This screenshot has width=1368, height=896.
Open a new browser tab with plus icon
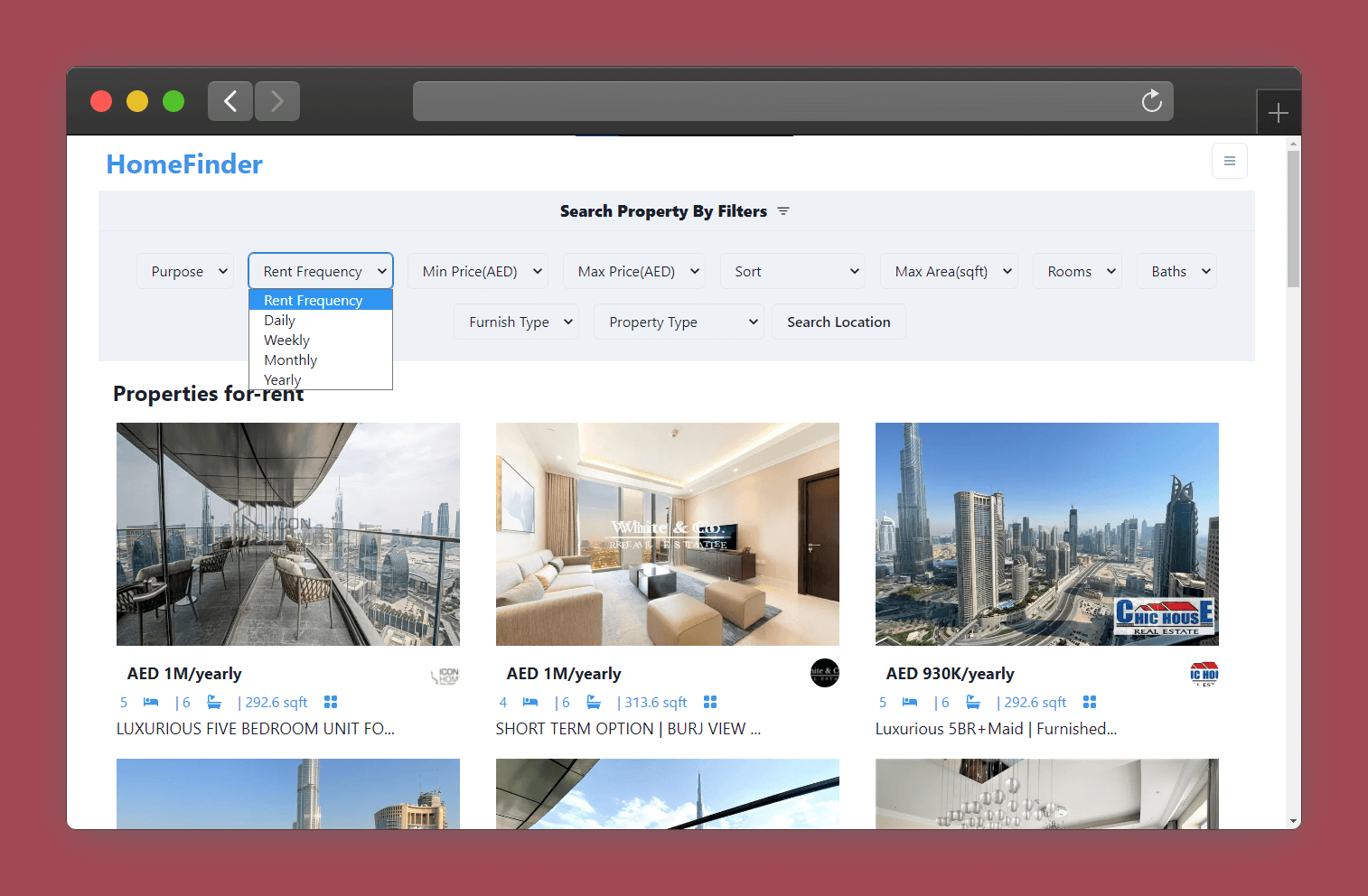tap(1278, 113)
